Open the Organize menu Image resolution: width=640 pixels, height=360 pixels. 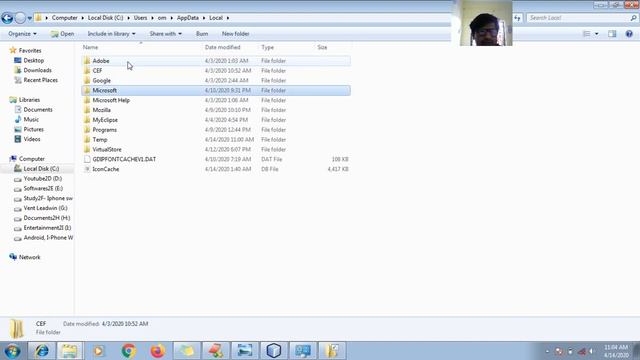[22, 34]
